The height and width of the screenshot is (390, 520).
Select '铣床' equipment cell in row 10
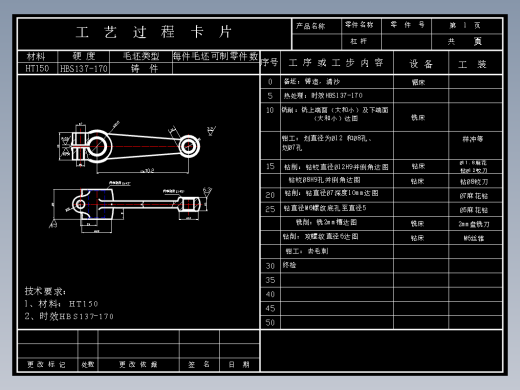point(421,117)
